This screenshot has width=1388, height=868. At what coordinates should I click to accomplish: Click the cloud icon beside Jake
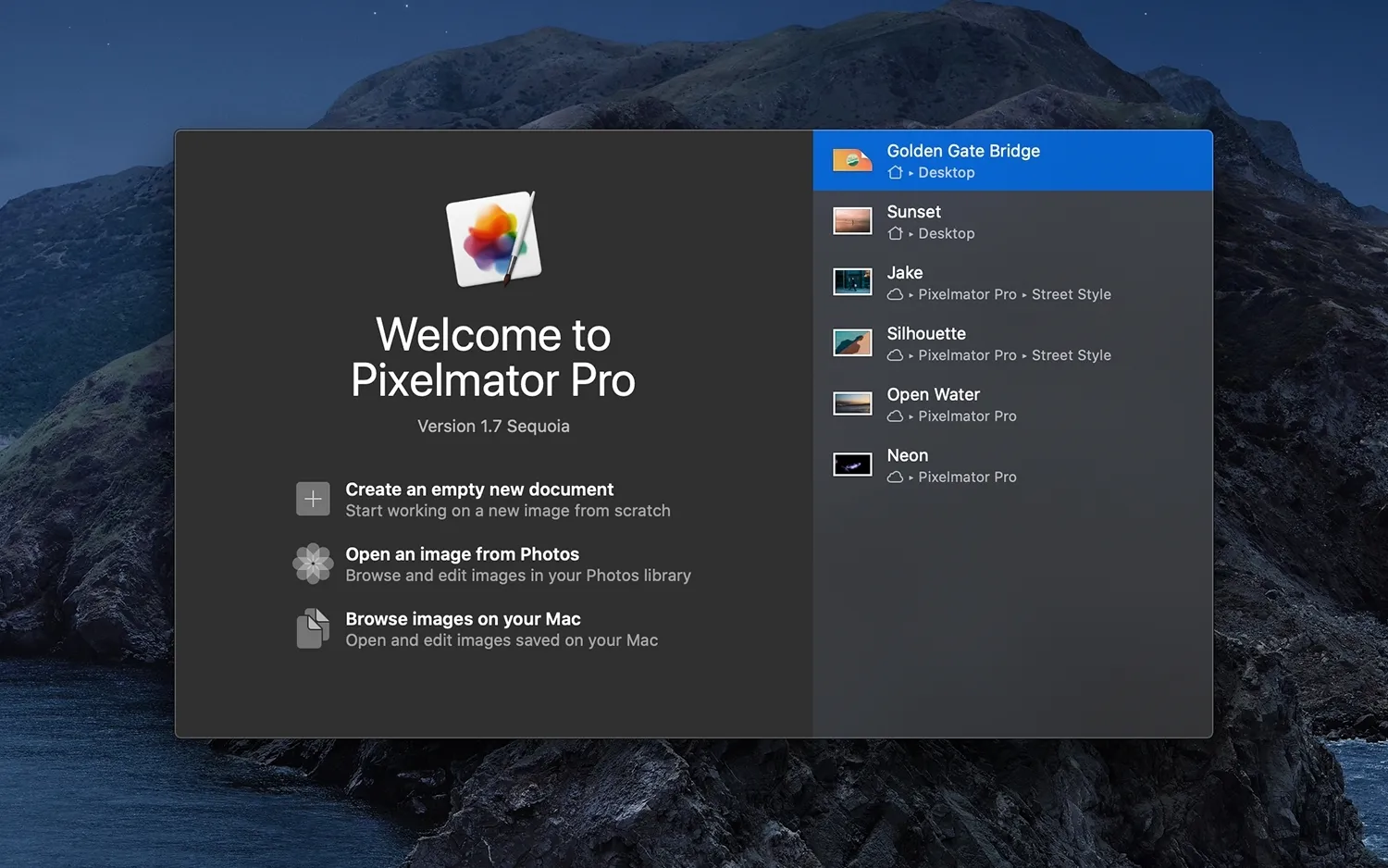point(895,294)
